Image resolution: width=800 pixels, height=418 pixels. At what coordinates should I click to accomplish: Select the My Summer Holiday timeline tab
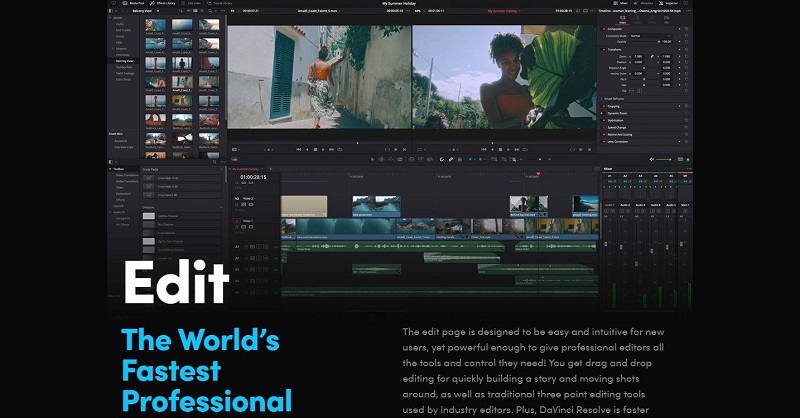pos(245,169)
